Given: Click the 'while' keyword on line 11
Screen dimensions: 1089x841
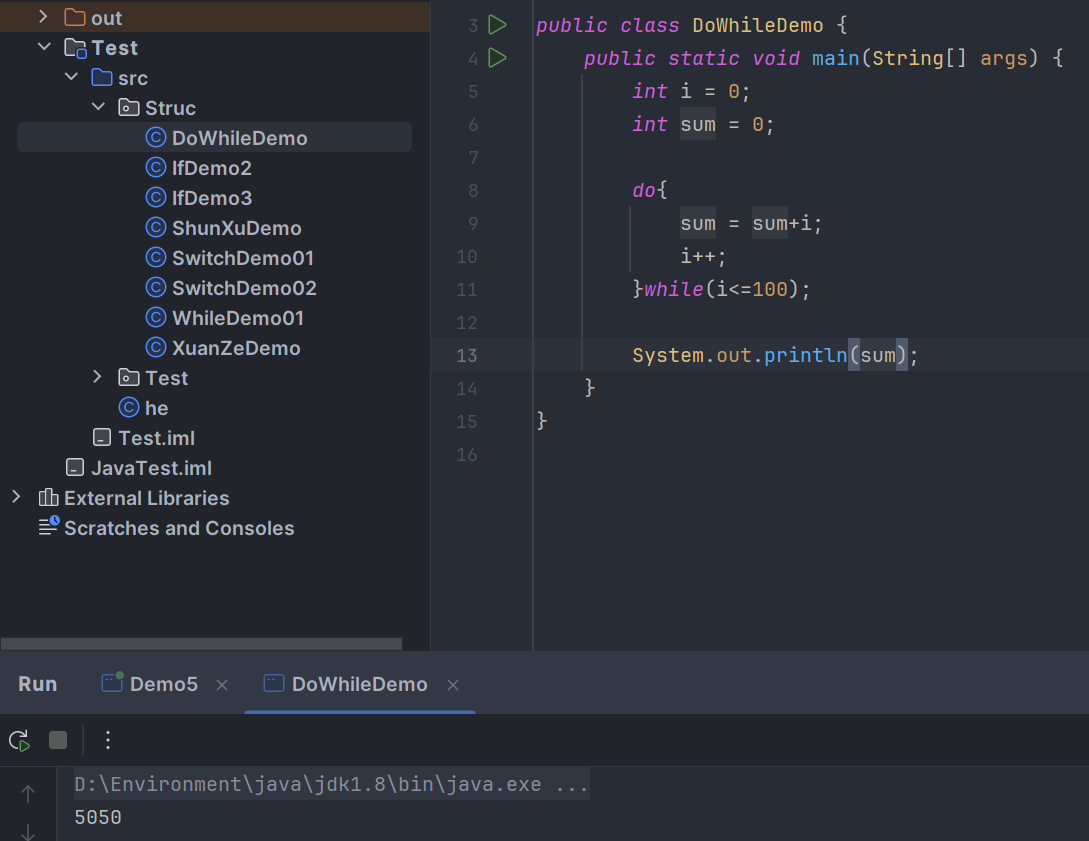Looking at the screenshot, I should (x=674, y=289).
